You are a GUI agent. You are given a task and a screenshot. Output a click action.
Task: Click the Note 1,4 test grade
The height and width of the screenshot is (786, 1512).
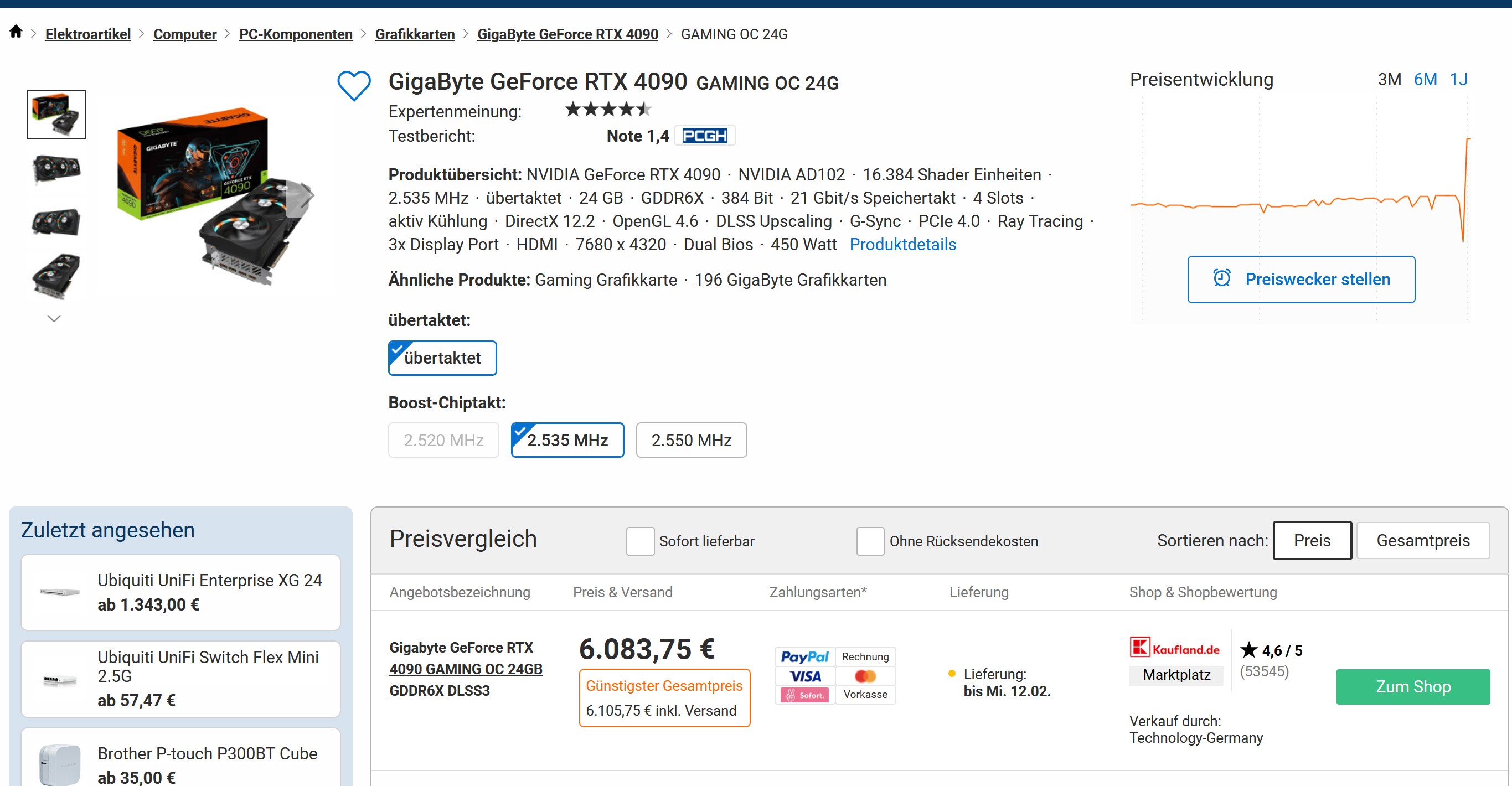pos(638,136)
